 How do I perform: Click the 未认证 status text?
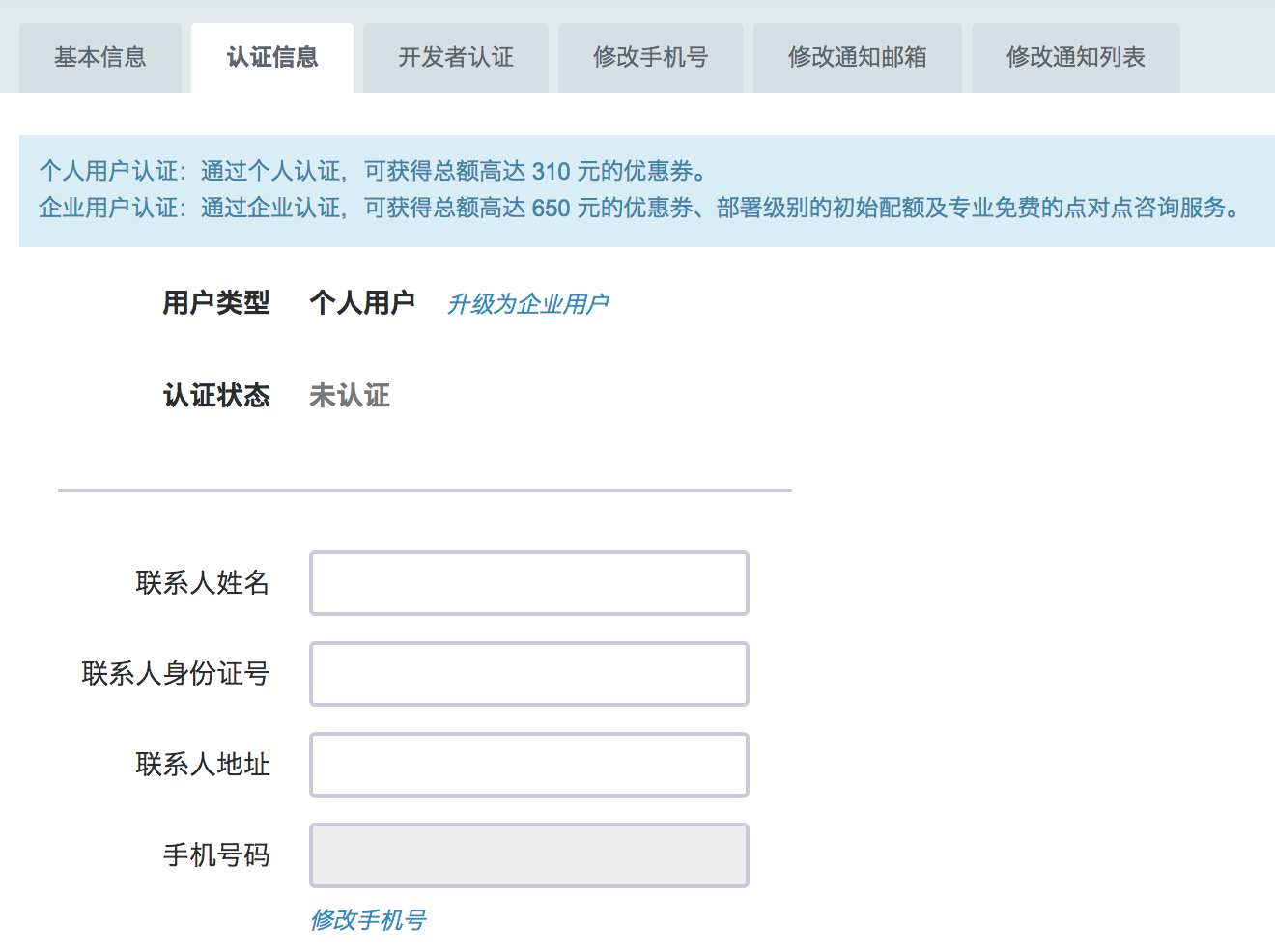pyautogui.click(x=350, y=396)
